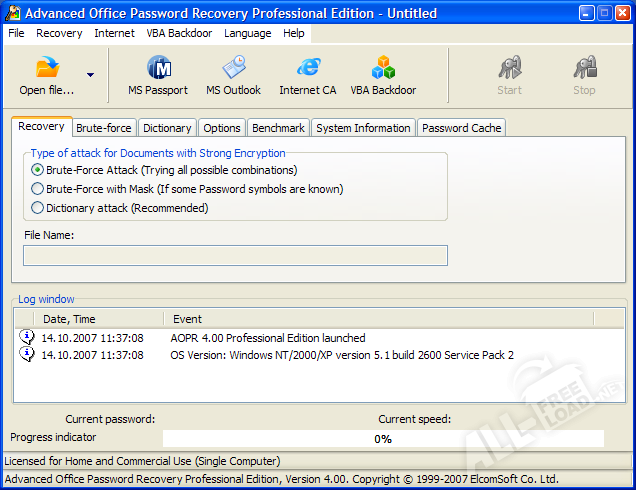Click the application icon in title bar
Viewport: 636px width, 490px height.
click(13, 13)
